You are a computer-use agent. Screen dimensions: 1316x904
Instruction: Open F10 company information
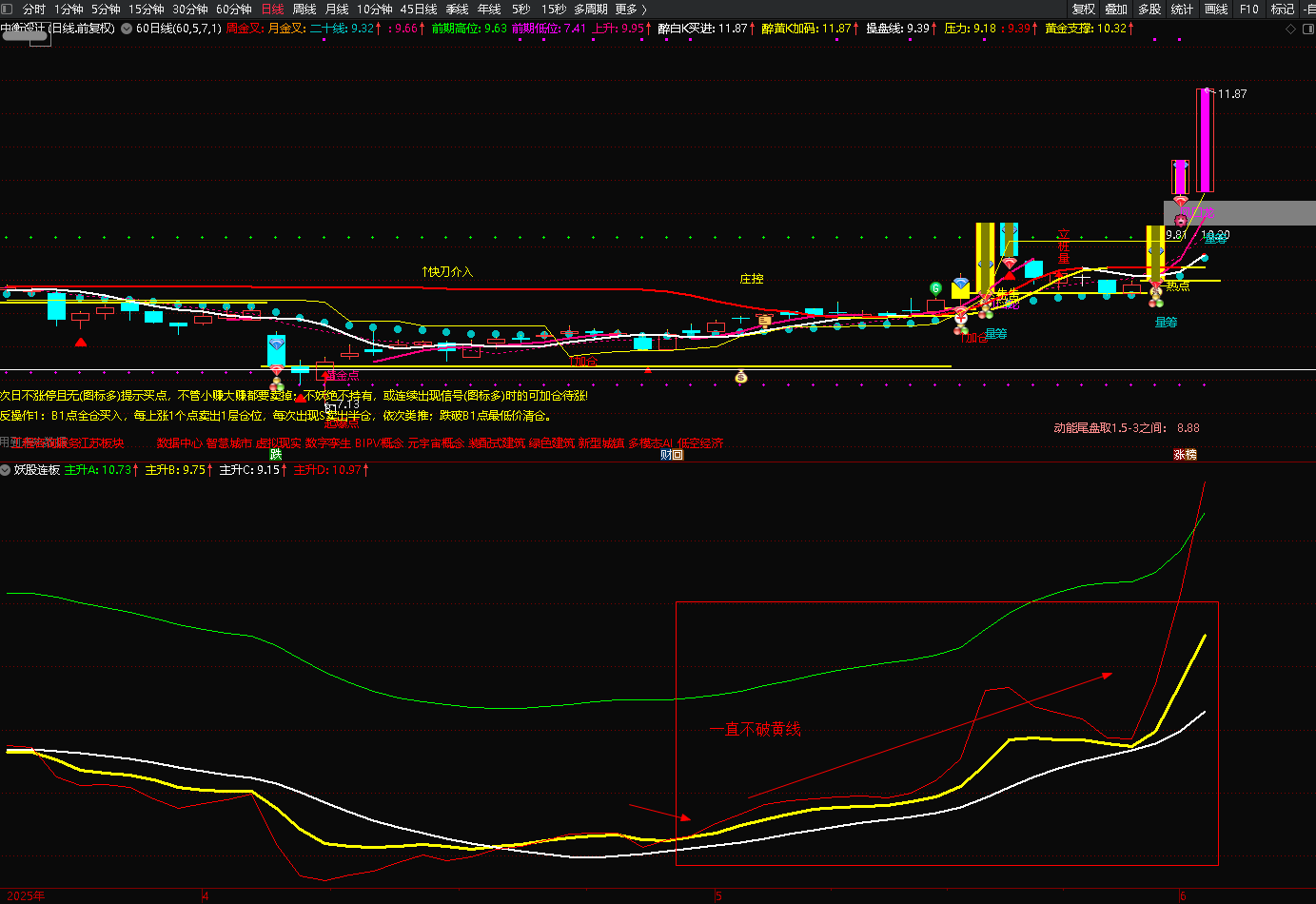click(x=1249, y=10)
